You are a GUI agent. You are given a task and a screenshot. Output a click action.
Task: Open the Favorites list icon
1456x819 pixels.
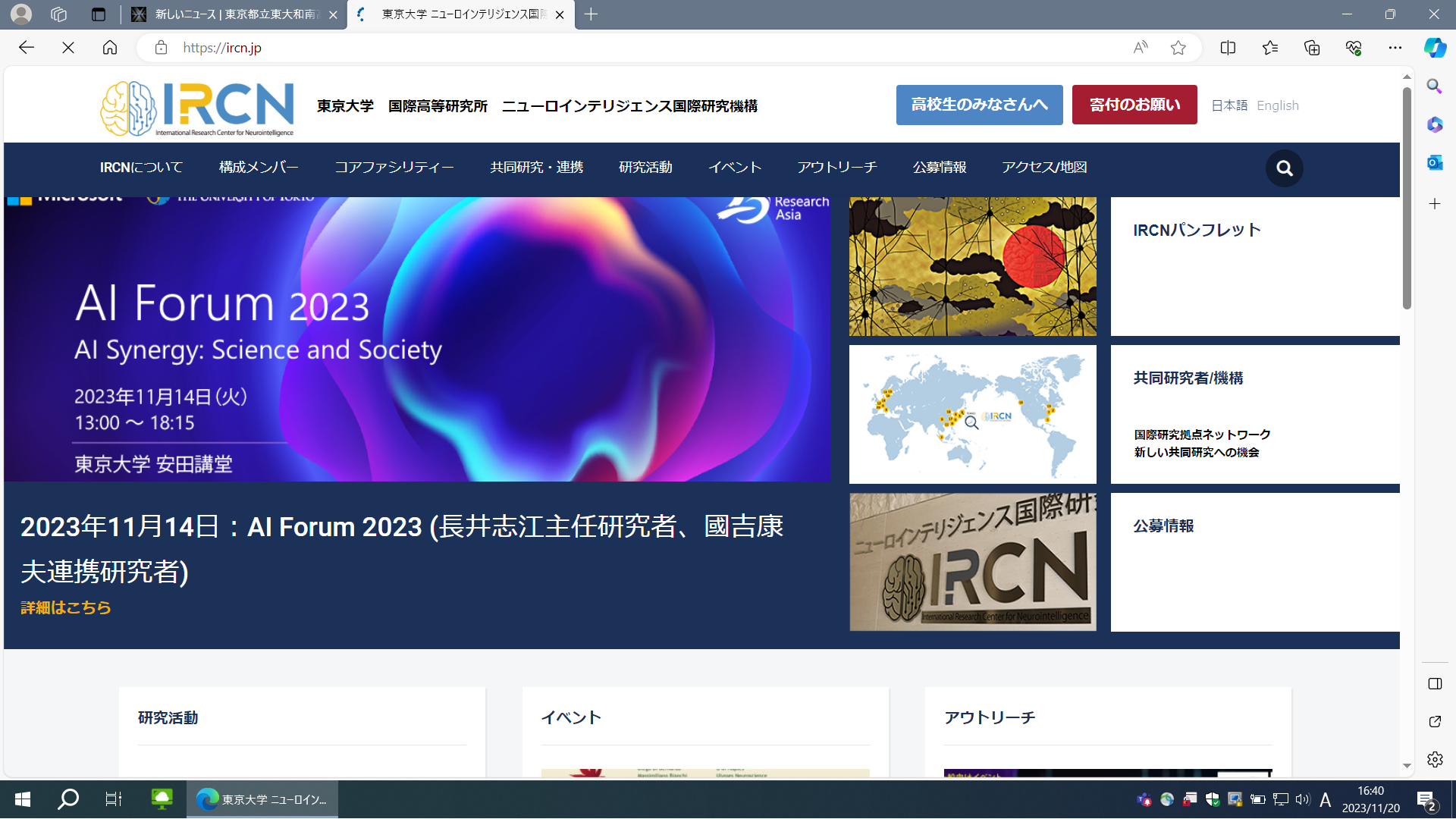[x=1270, y=48]
